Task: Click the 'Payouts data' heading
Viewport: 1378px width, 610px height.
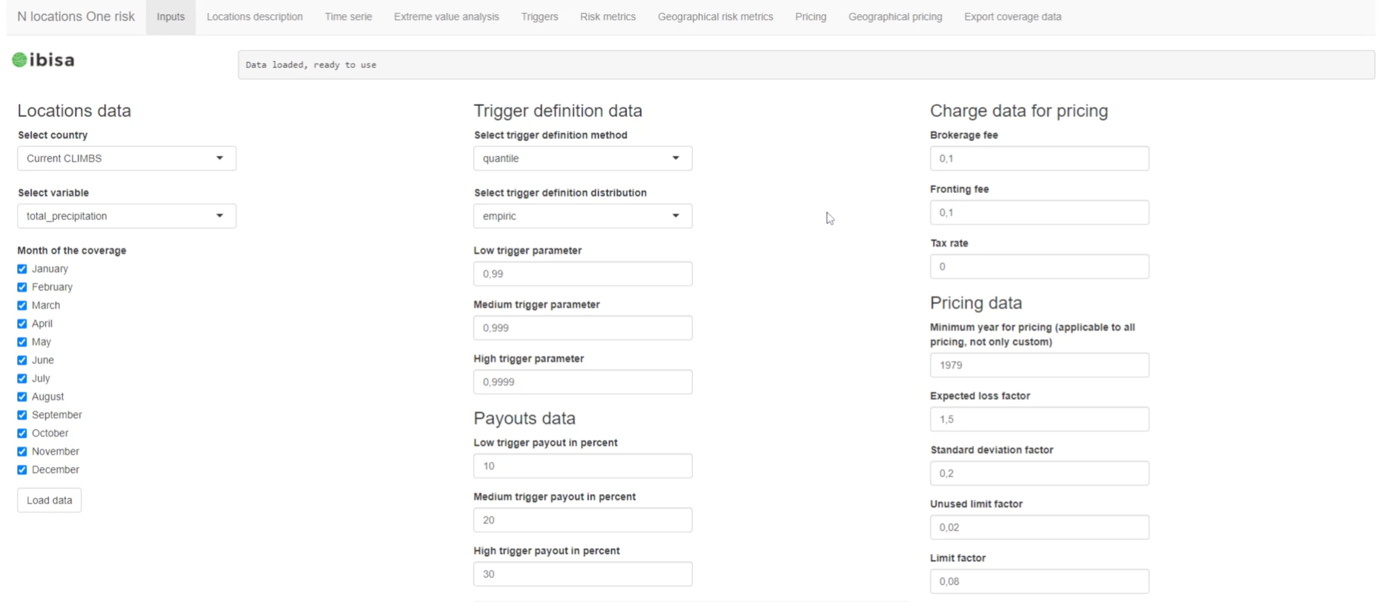Action: (525, 418)
